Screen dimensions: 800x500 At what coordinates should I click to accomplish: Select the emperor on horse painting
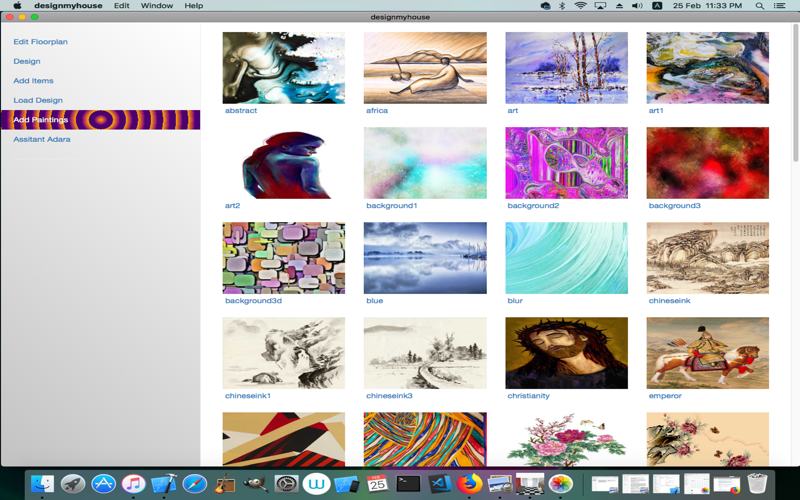click(708, 353)
